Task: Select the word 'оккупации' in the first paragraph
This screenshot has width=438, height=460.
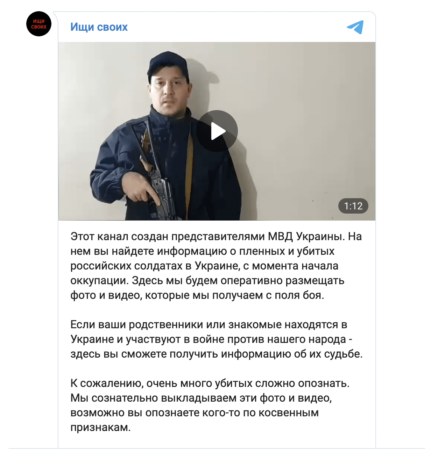Action: (99, 281)
